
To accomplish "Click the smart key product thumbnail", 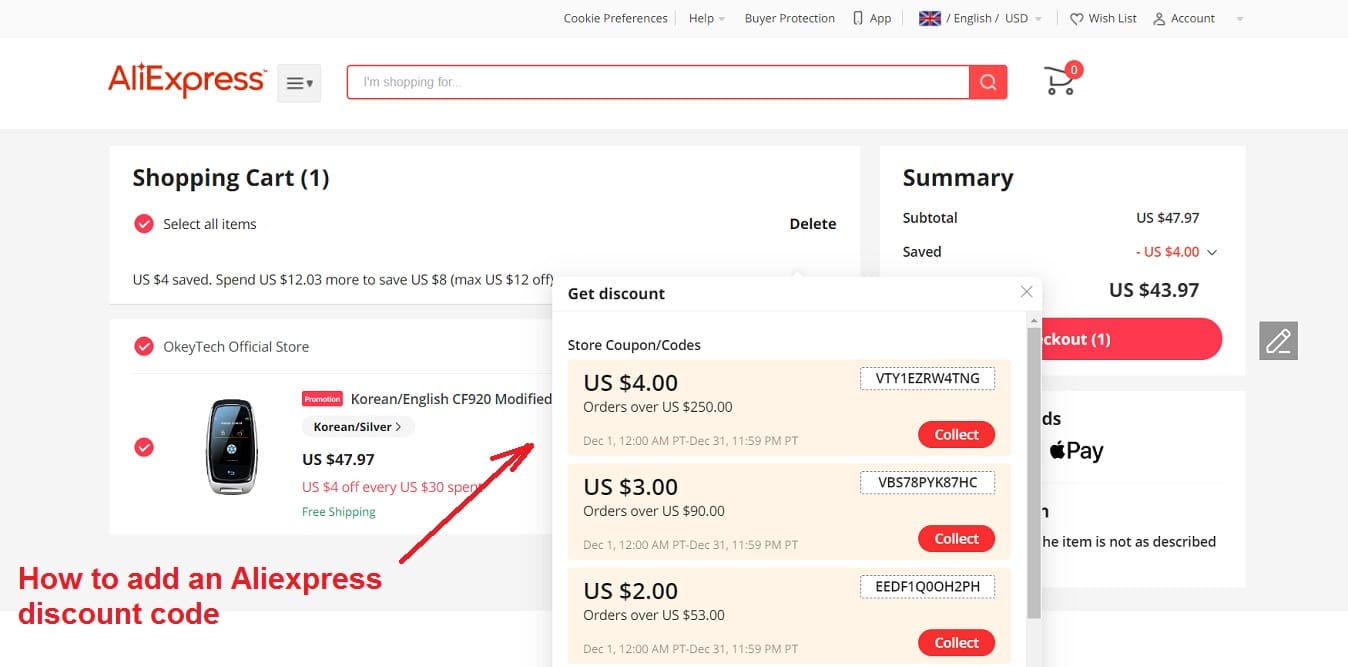I will tap(231, 447).
